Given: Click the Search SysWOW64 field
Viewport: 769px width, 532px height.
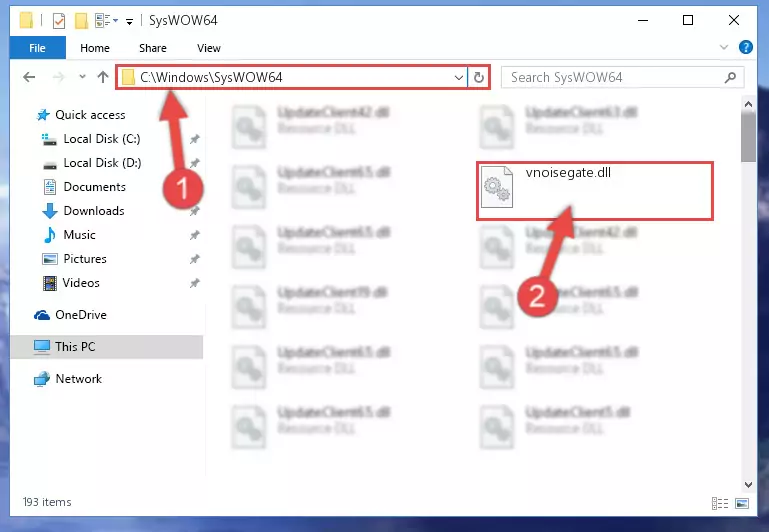Looking at the screenshot, I should [x=622, y=77].
